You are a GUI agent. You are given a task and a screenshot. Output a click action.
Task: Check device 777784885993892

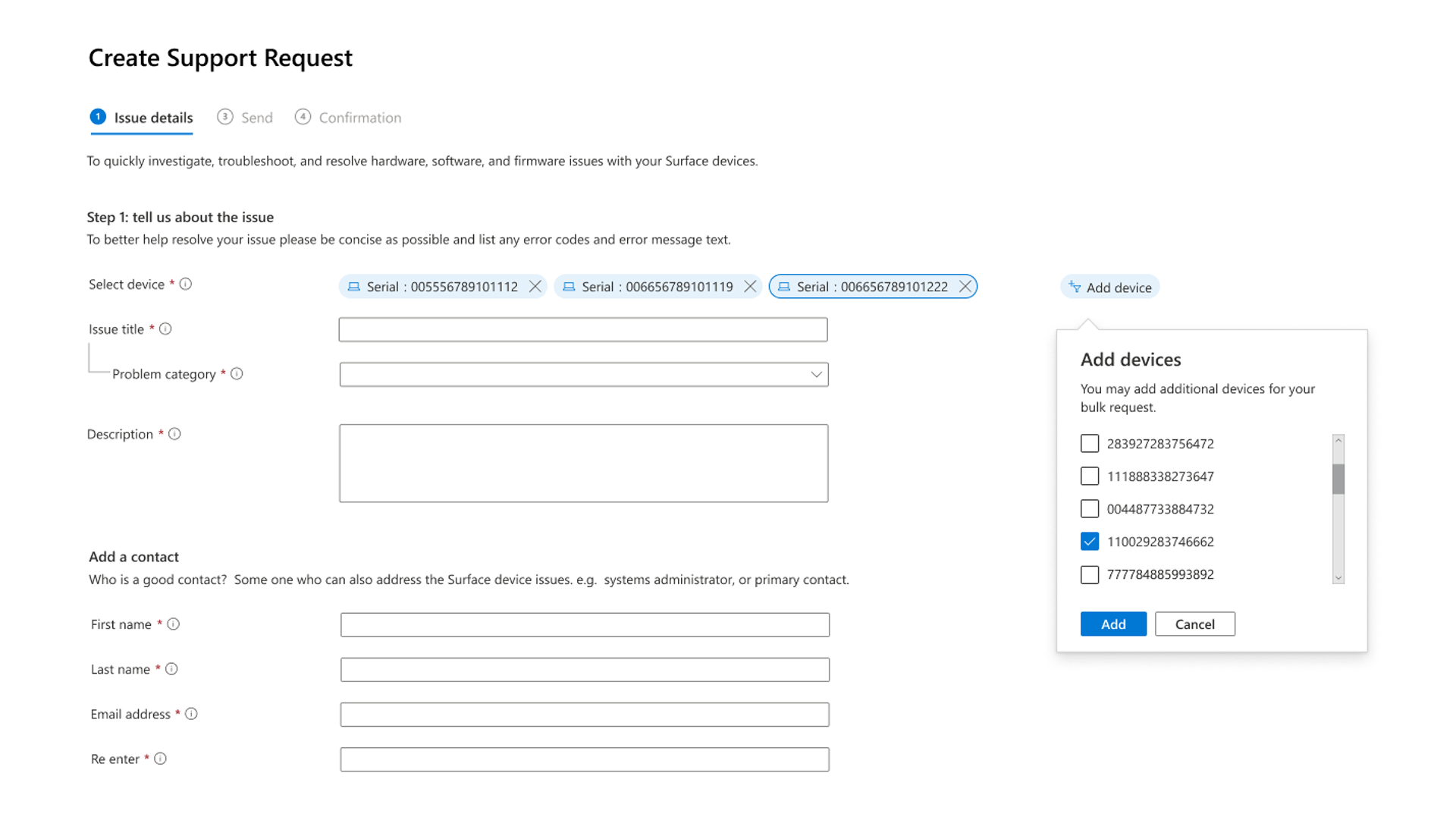(1090, 575)
